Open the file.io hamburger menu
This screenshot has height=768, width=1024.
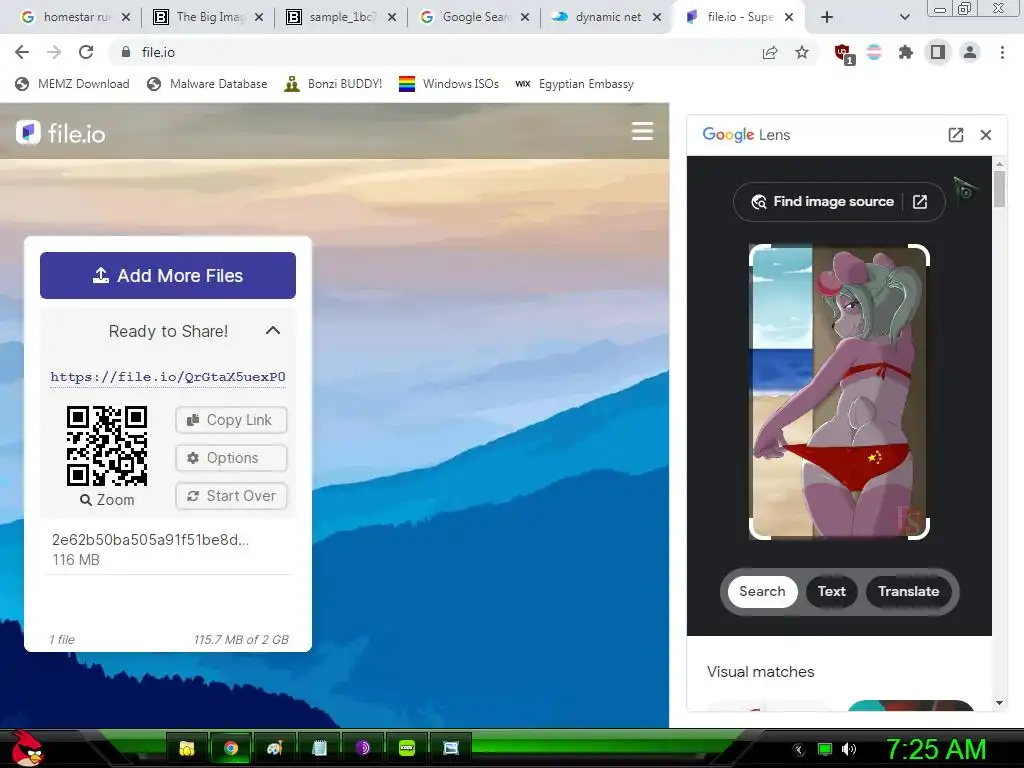pyautogui.click(x=643, y=131)
